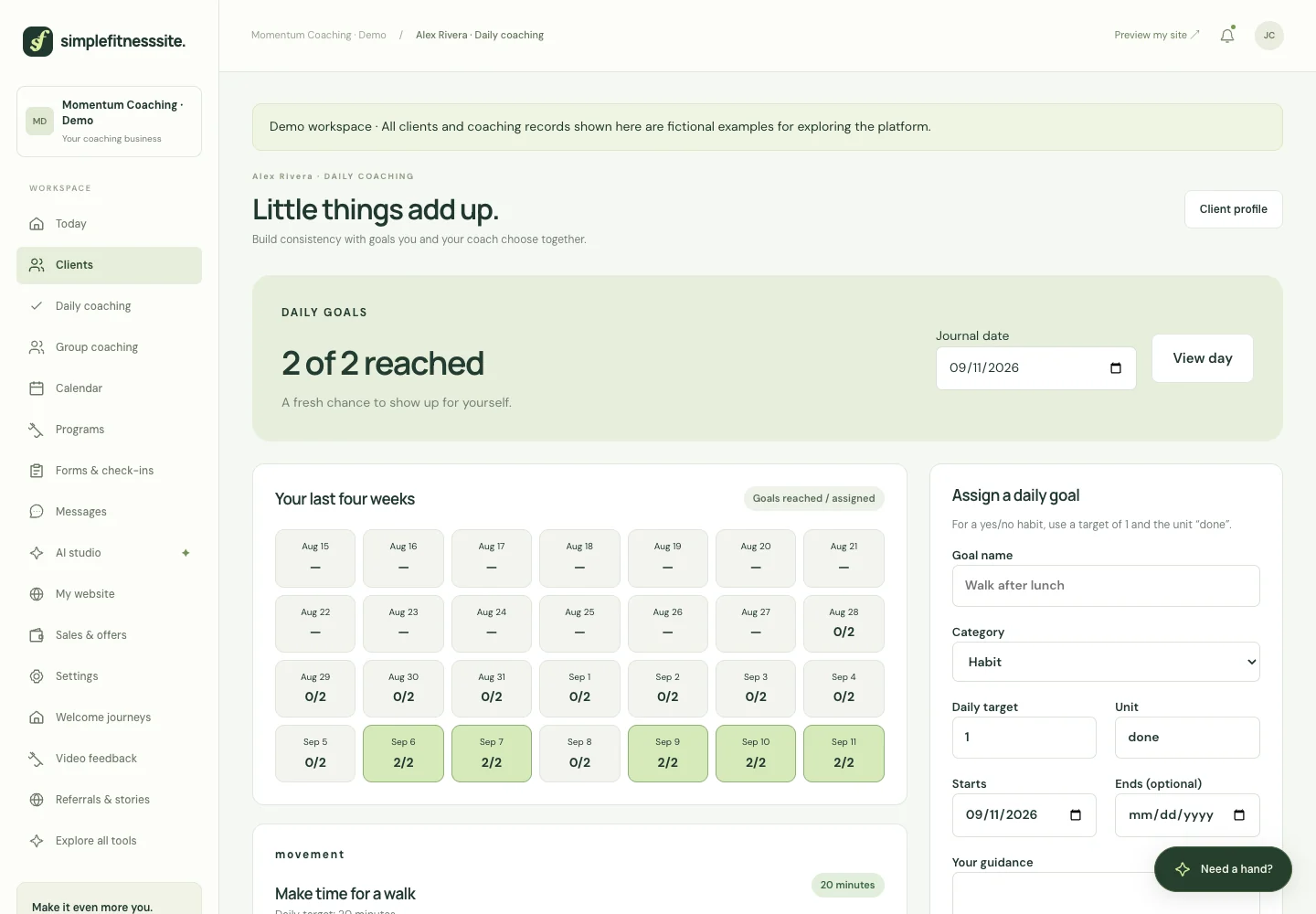Click the Daily coaching checkmark icon

[x=37, y=306]
